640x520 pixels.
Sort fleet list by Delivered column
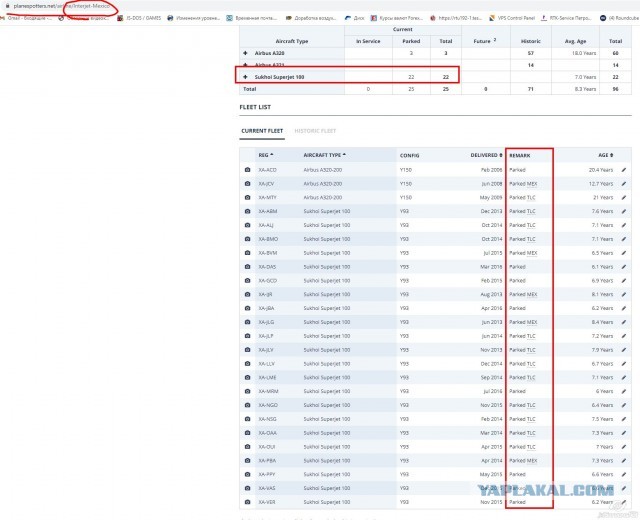pyautogui.click(x=487, y=155)
